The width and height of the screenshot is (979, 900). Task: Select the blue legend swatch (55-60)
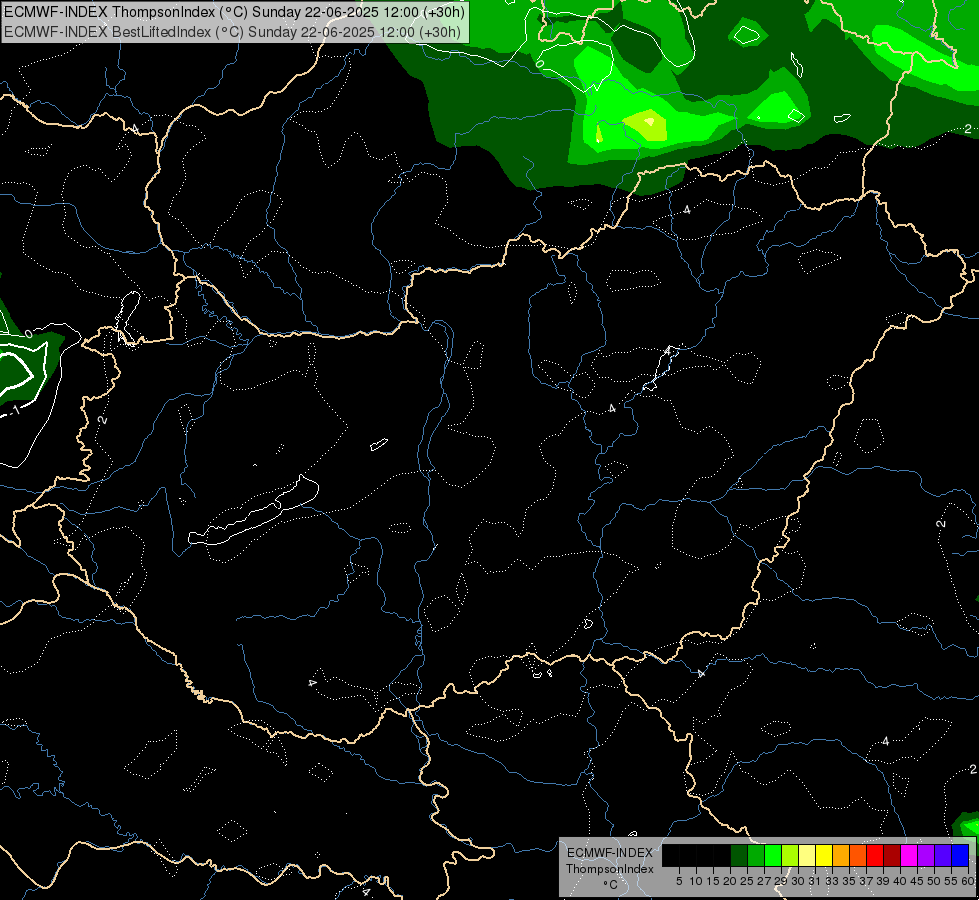960,855
